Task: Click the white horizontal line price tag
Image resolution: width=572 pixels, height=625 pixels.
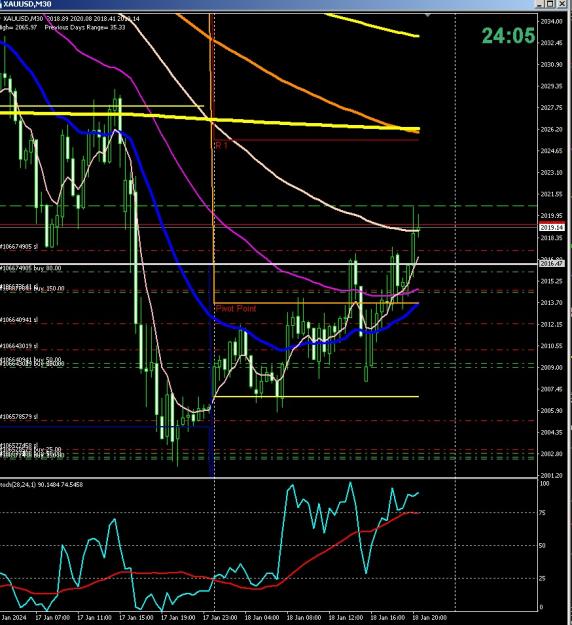Action: tap(552, 263)
